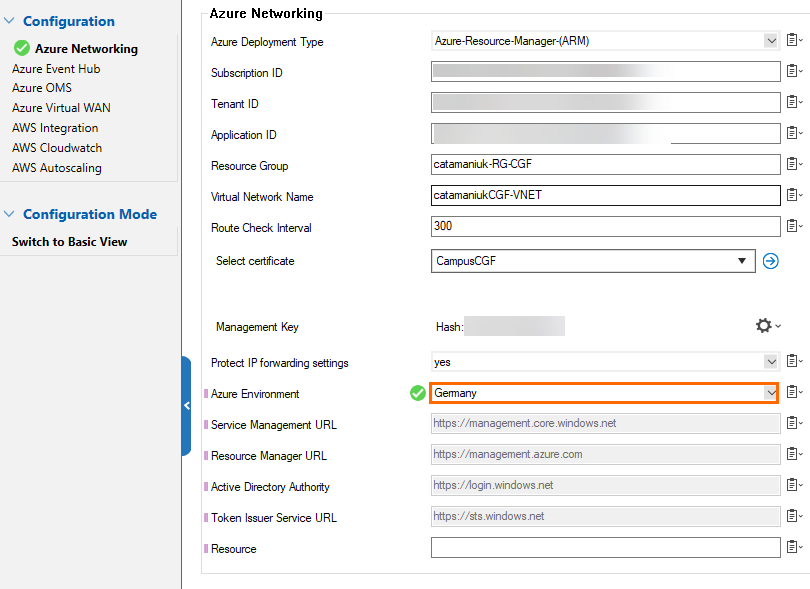Click the blue arrow next to CampusCGF certificate
The image size is (810, 589).
pyautogui.click(x=770, y=261)
